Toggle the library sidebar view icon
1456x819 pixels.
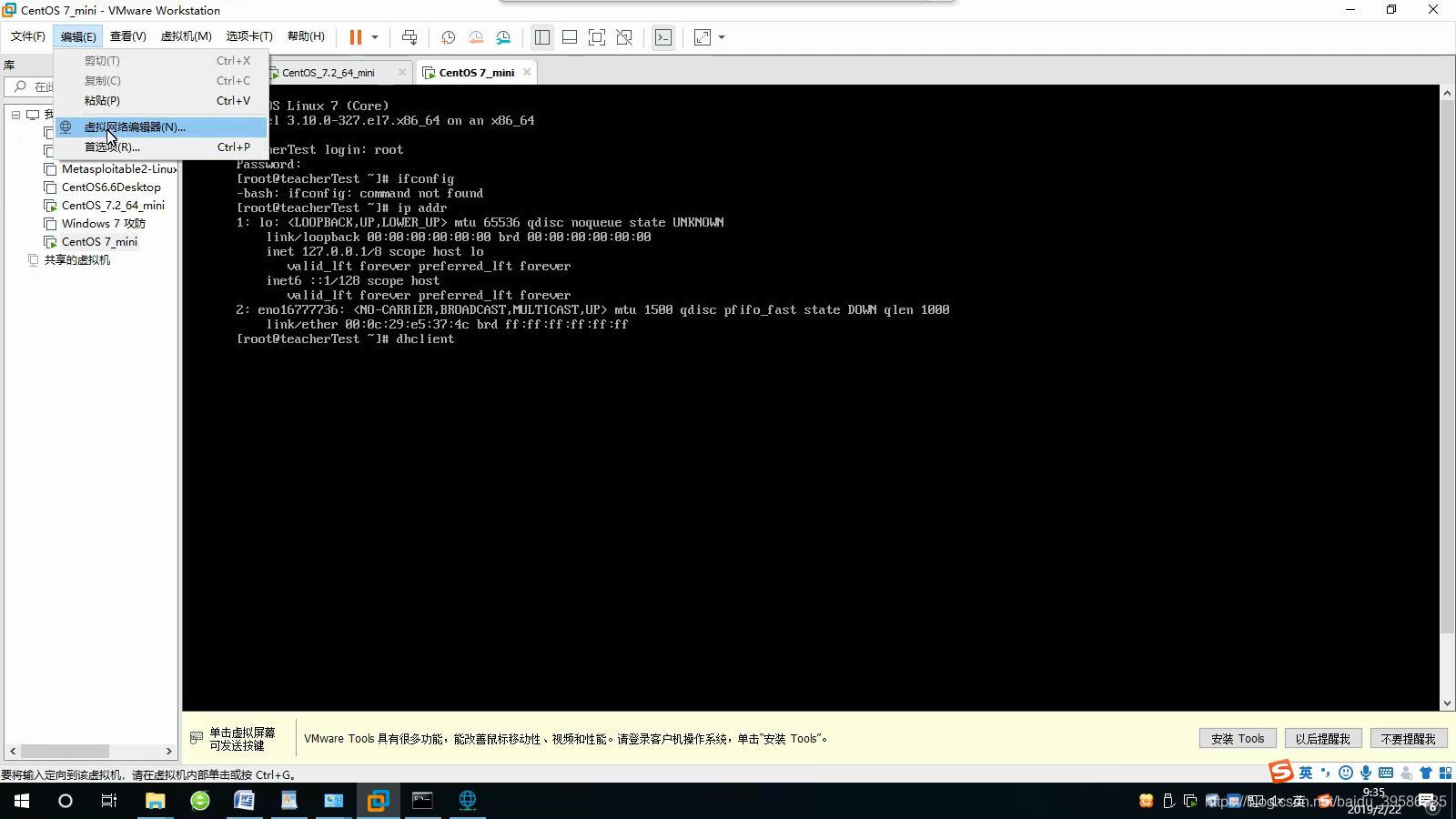pos(542,37)
